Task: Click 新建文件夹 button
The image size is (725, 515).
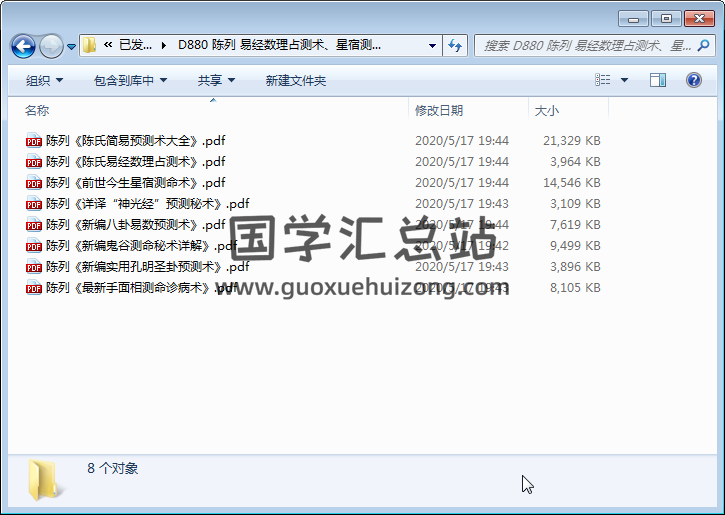Action: point(296,81)
